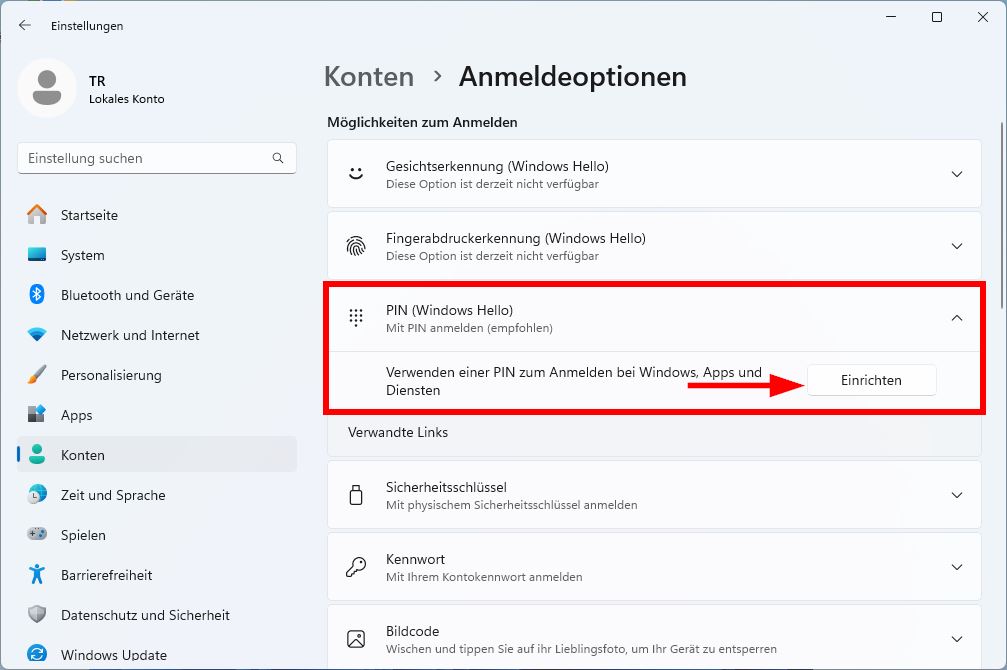Expand the Gesichtserkennung section
Screen dimensions: 1007x670
click(x=957, y=172)
